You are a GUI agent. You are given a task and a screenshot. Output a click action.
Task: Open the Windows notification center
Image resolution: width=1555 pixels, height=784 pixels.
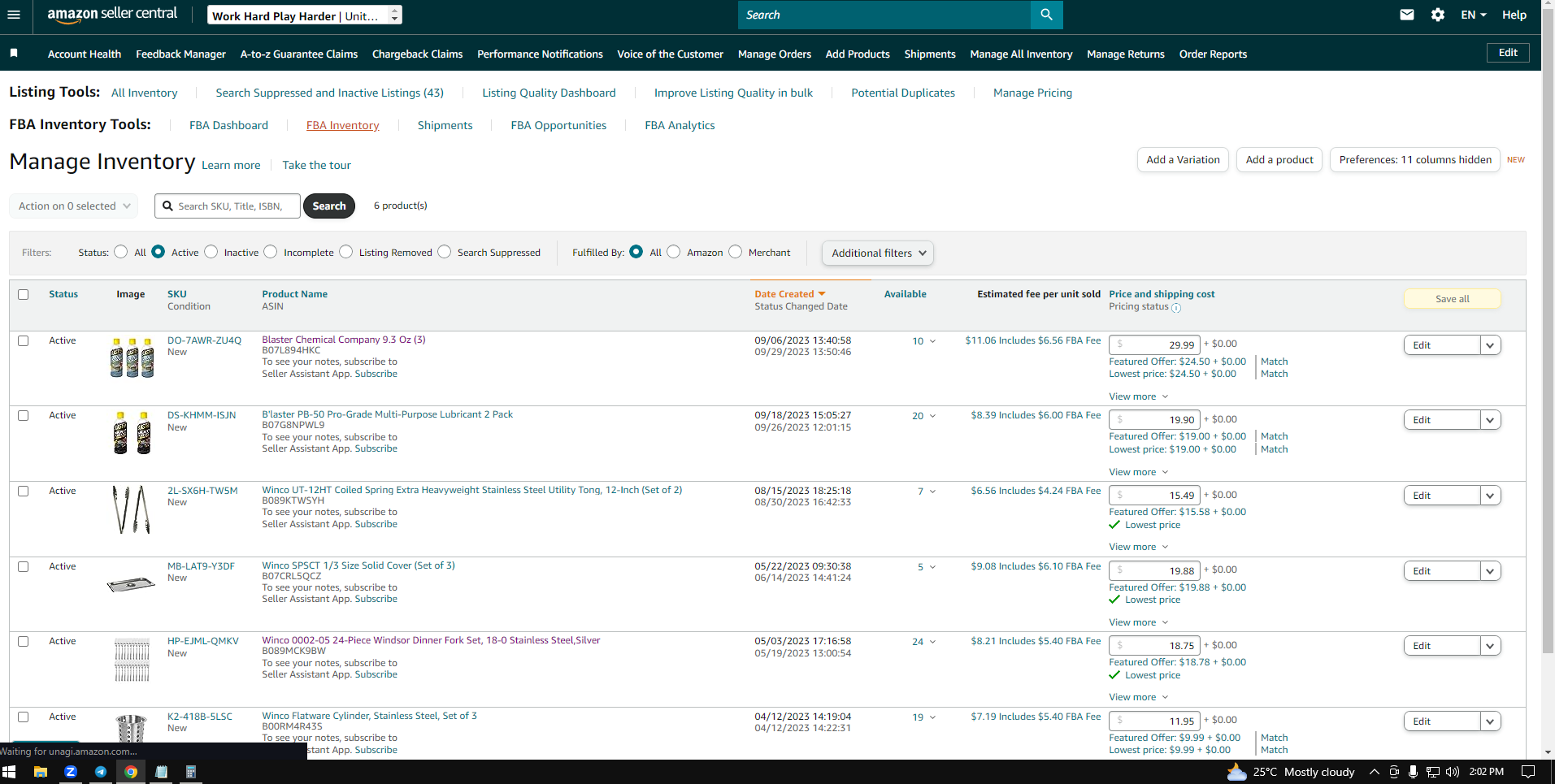(x=1528, y=772)
